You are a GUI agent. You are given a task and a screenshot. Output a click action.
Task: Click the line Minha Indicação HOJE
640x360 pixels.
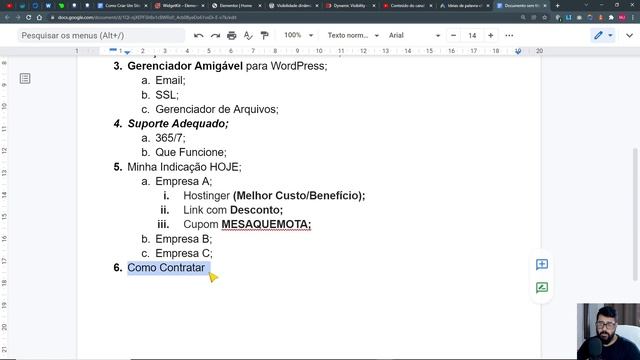click(x=184, y=167)
